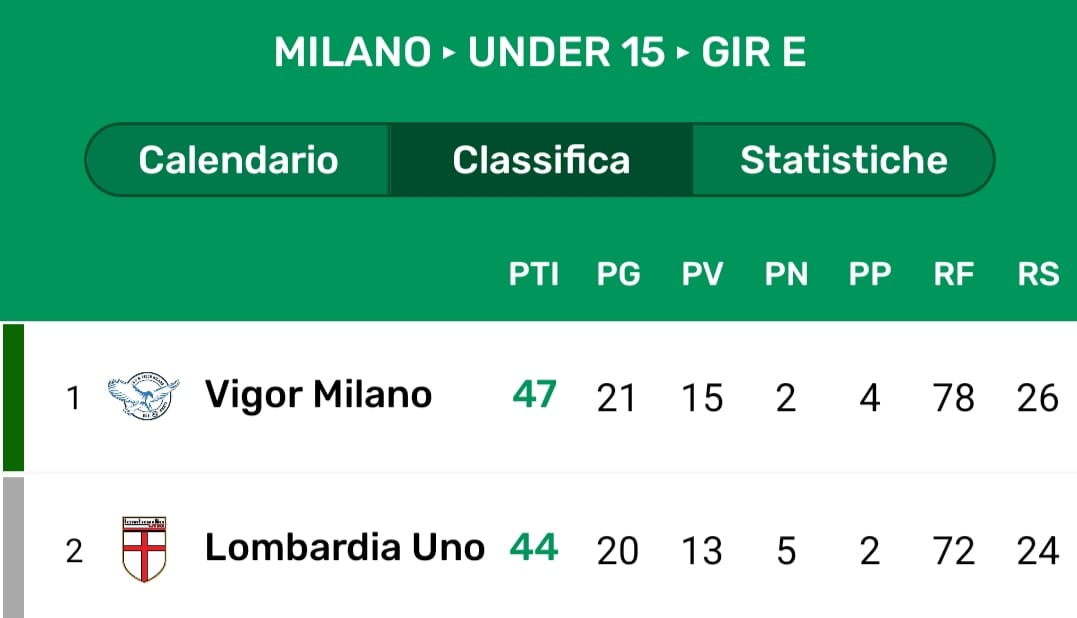Click the PP column header
This screenshot has width=1077, height=618.
pos(870,274)
